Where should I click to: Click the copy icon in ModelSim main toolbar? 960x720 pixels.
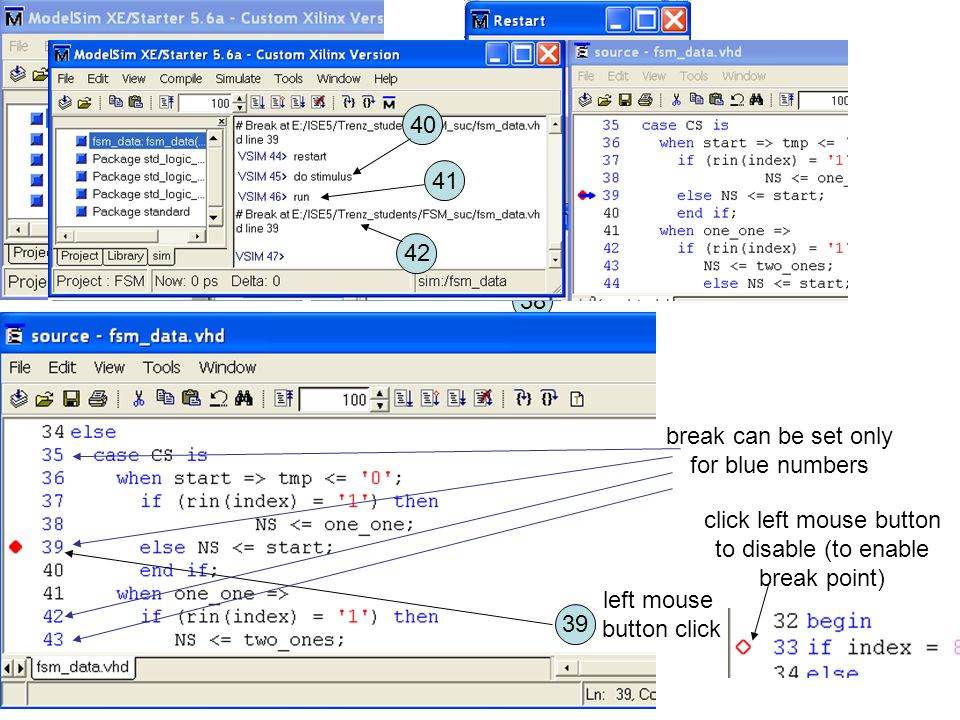pyautogui.click(x=115, y=102)
